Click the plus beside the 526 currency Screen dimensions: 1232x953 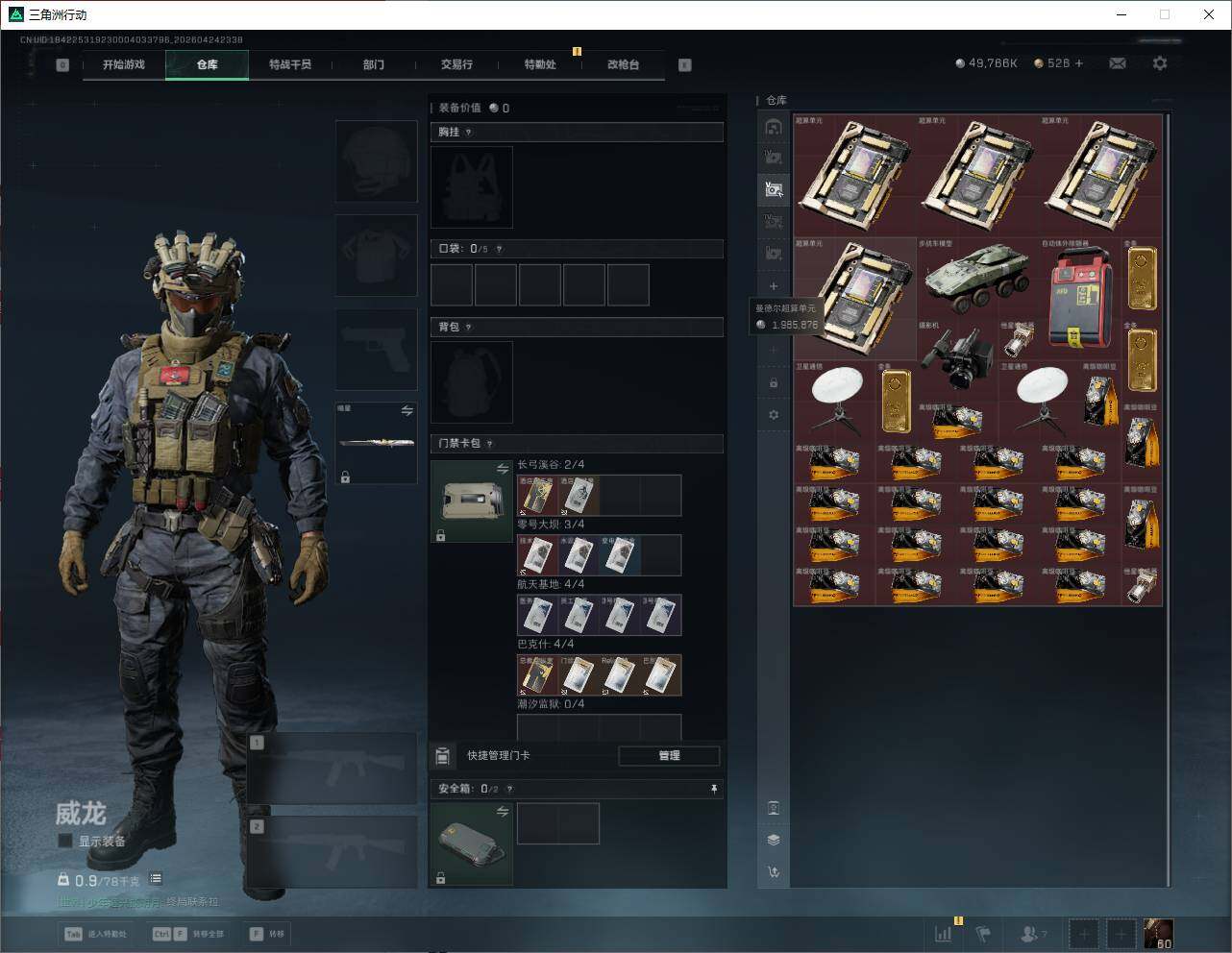(x=1078, y=63)
